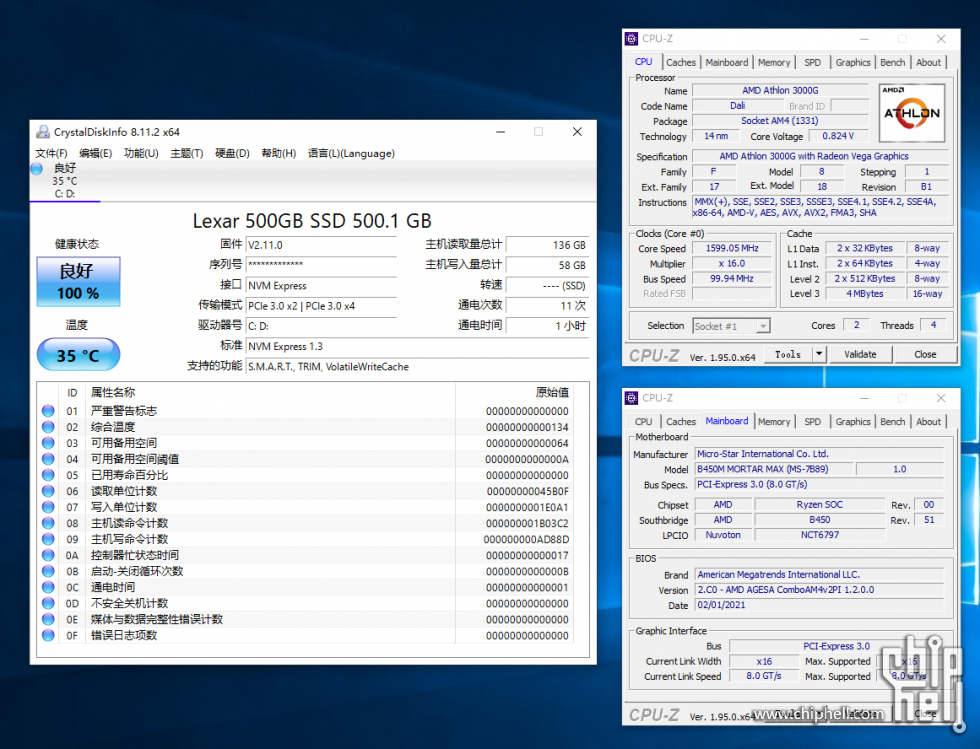Screen dimensions: 980x749
Task: Click the status orb for attribute 0D 不安全关机计数
Action: tap(48, 603)
